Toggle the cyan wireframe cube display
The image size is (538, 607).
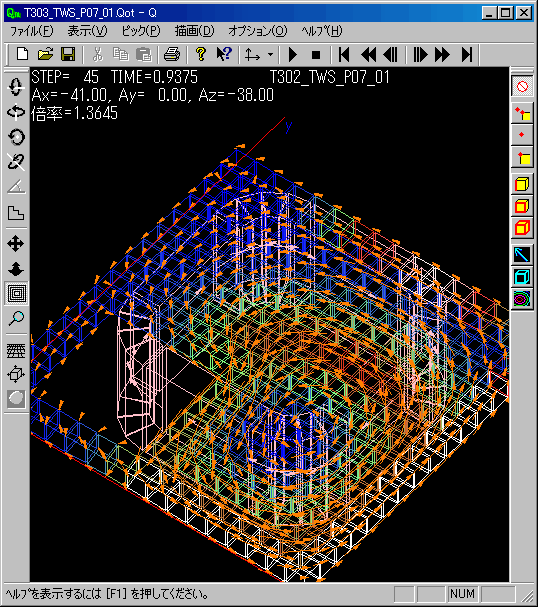[x=522, y=277]
